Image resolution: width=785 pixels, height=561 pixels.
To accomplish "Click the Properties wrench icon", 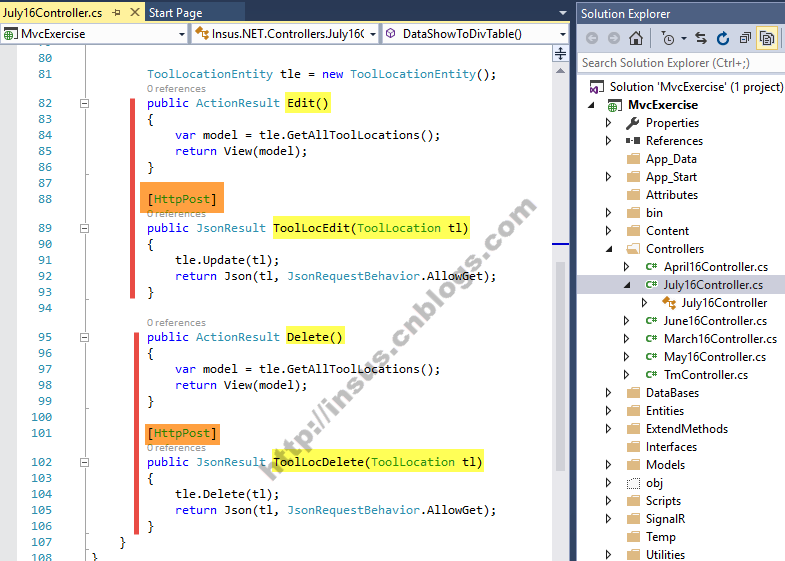I will (x=633, y=123).
